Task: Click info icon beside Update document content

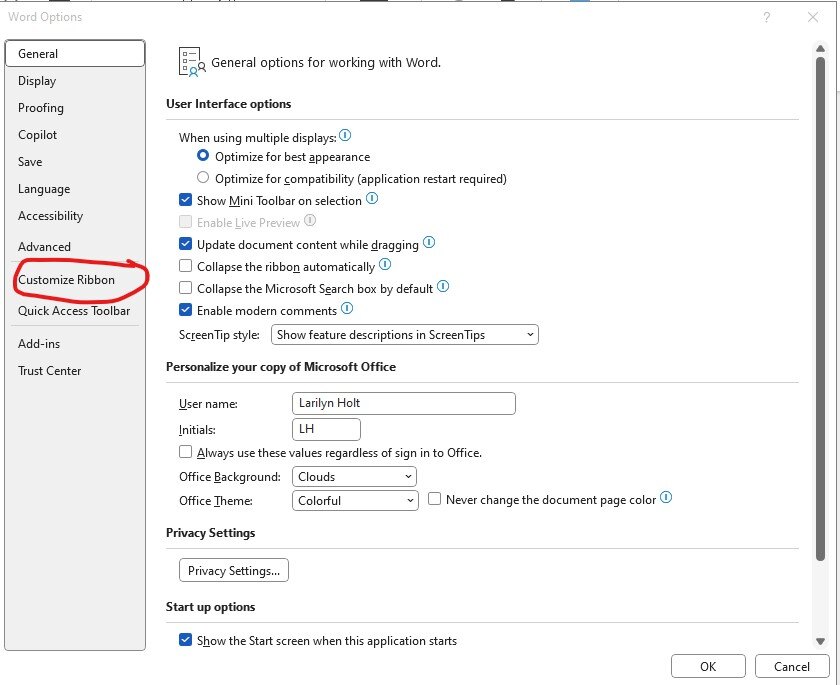Action: [x=429, y=243]
